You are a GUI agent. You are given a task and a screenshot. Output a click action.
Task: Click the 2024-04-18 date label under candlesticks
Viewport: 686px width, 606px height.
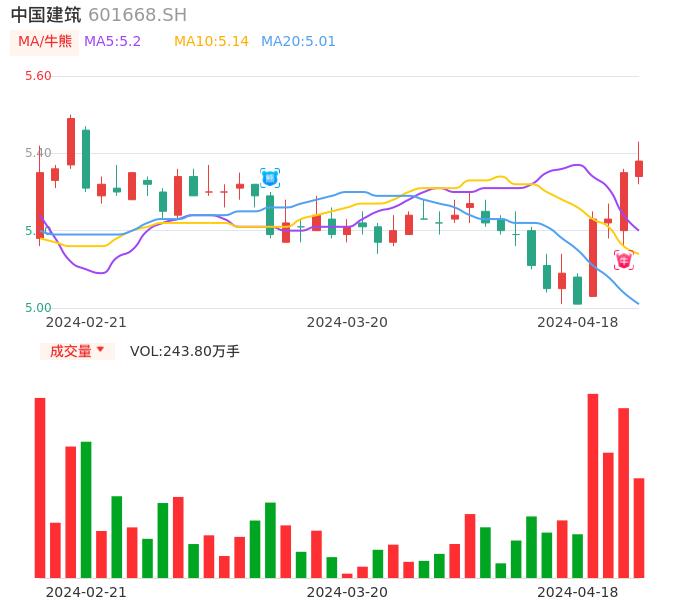(578, 322)
